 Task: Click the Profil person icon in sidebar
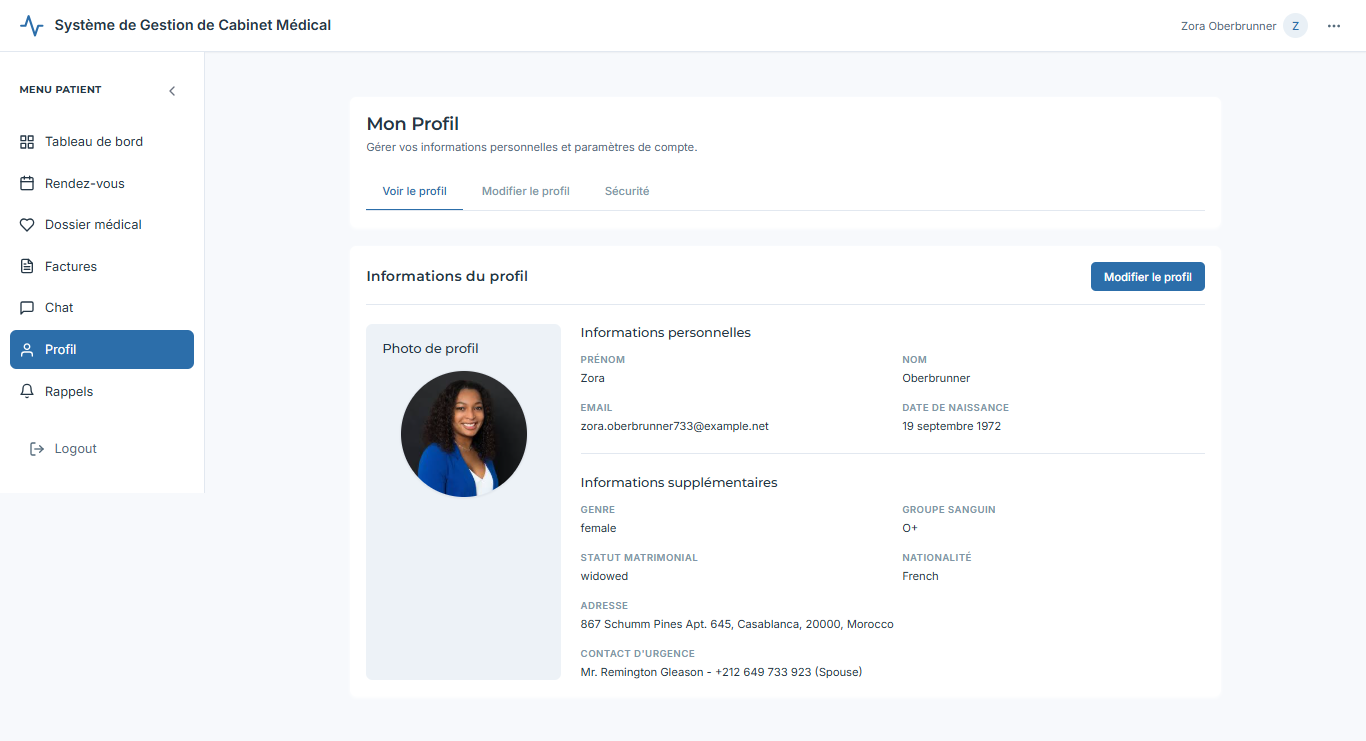pos(27,350)
